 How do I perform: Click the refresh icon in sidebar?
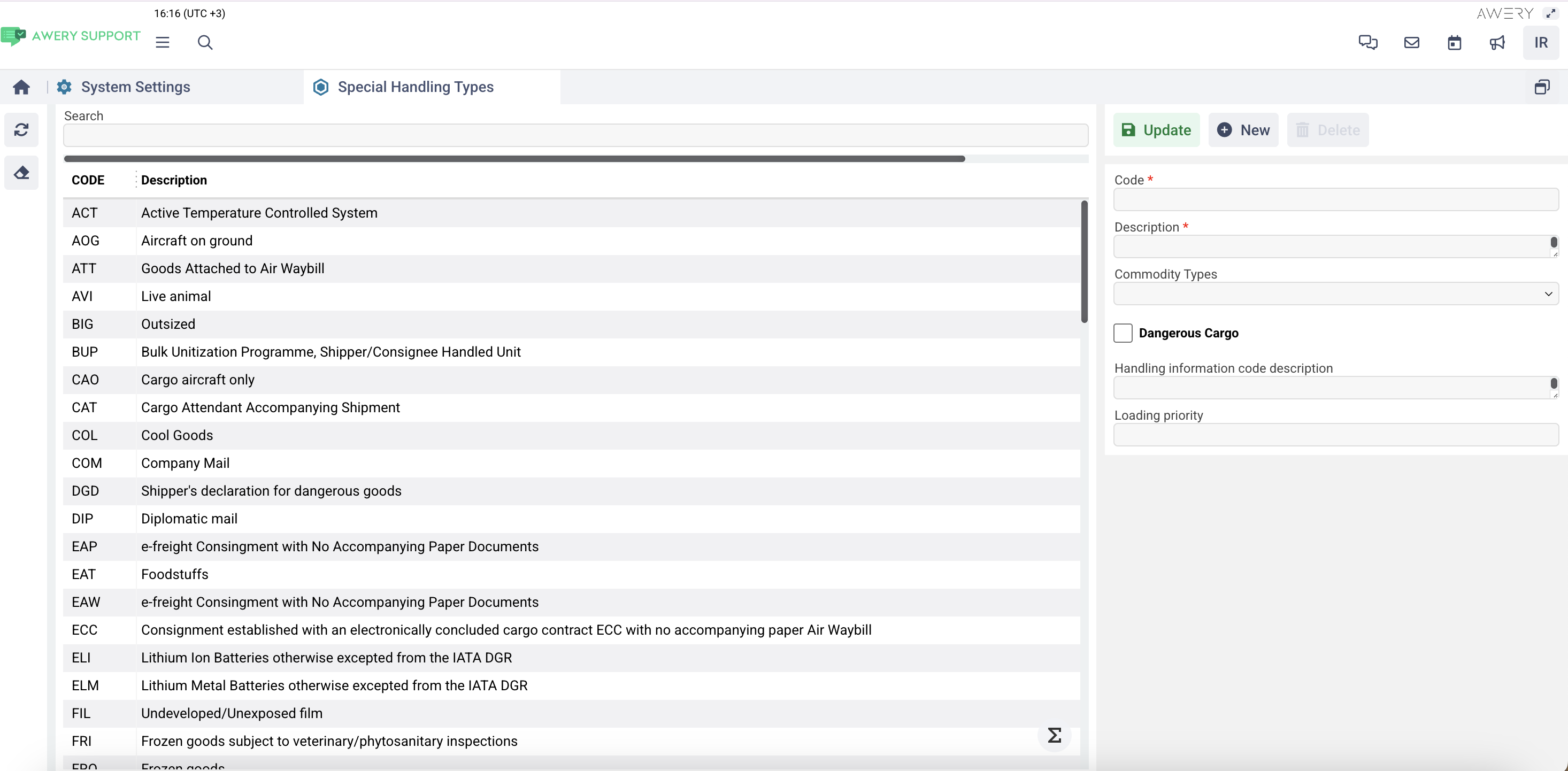pos(21,129)
